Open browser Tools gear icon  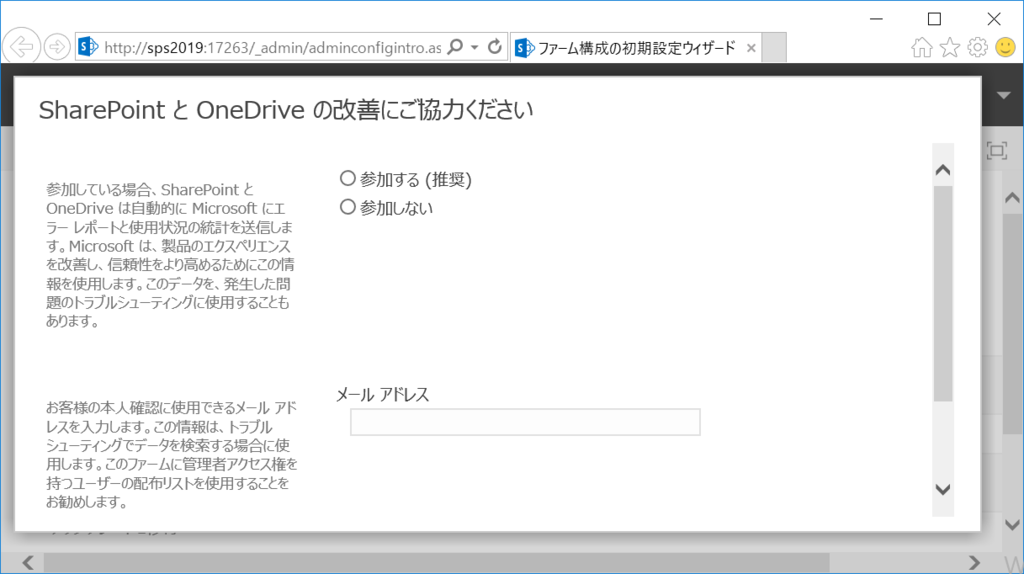pyautogui.click(x=978, y=47)
